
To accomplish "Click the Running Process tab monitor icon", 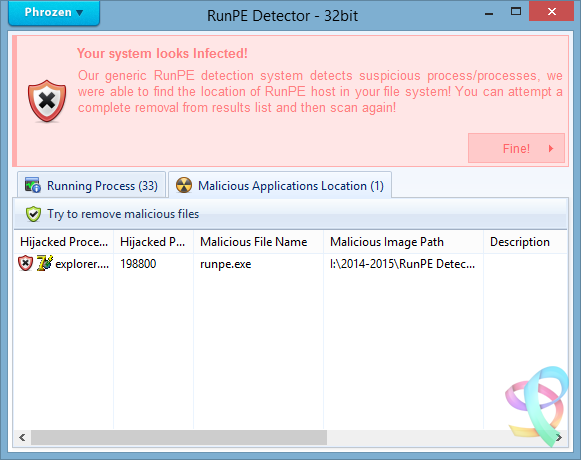I will tap(33, 185).
